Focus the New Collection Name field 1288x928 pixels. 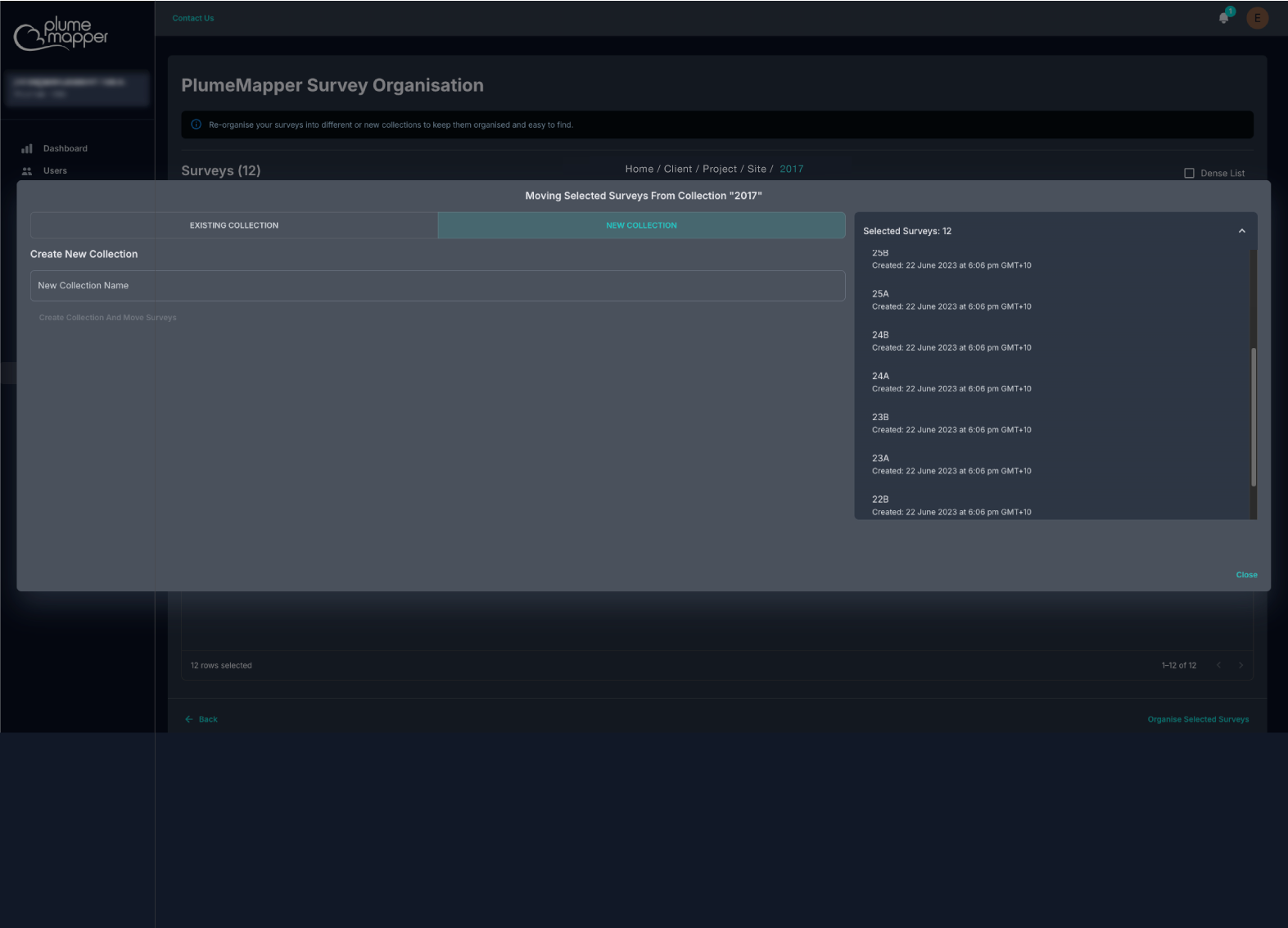(438, 286)
